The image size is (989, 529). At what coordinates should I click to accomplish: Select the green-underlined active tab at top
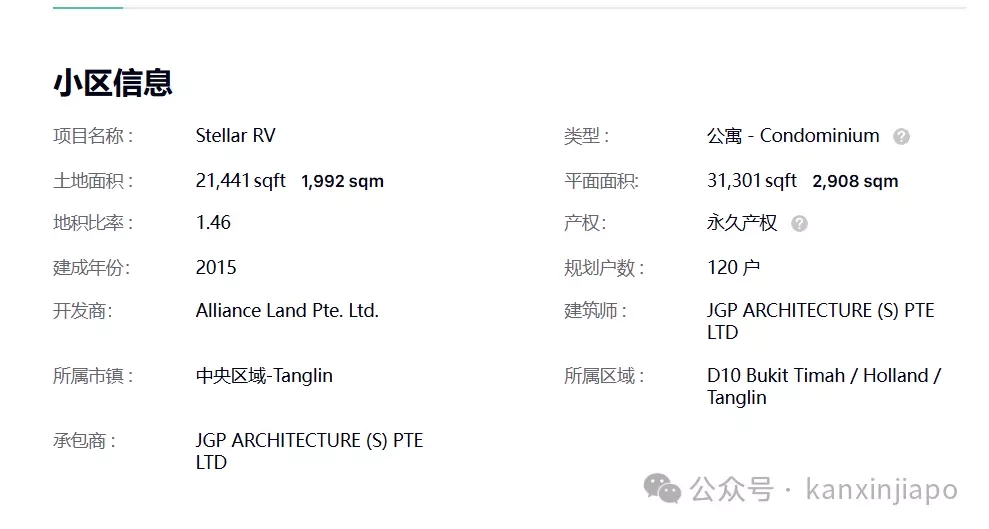(x=88, y=8)
